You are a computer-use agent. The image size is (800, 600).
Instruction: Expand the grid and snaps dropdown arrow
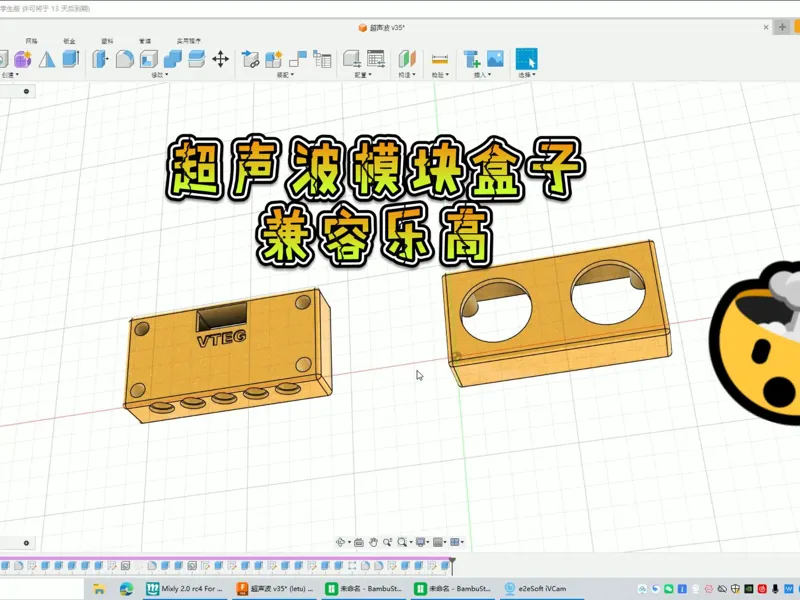[x=445, y=542]
